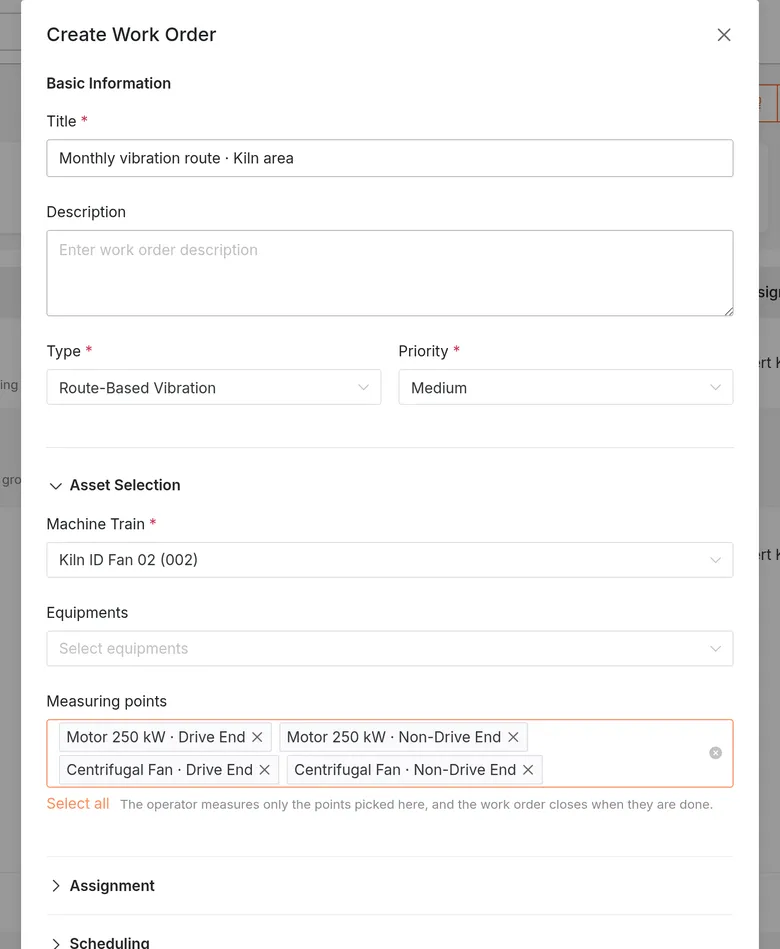This screenshot has height=949, width=780.
Task: Click the Basic Information heading
Action: coord(109,84)
